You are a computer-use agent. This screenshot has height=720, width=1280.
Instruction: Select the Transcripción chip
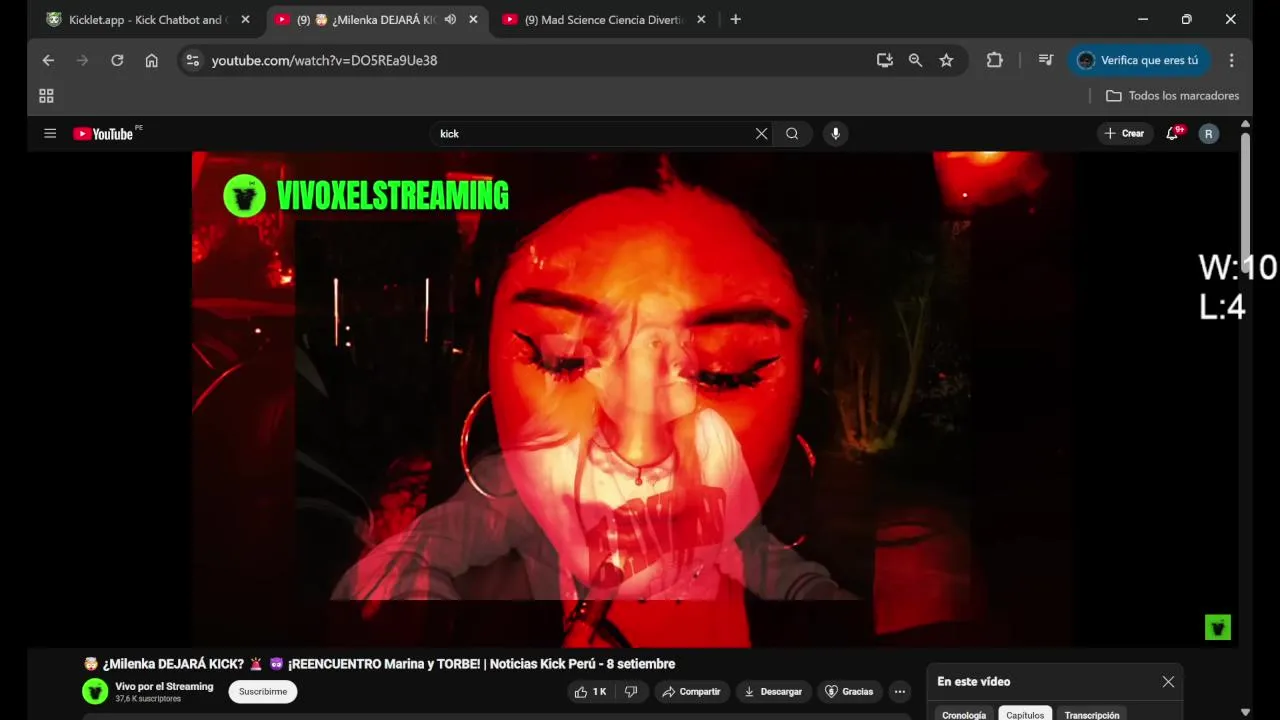[x=1091, y=714]
